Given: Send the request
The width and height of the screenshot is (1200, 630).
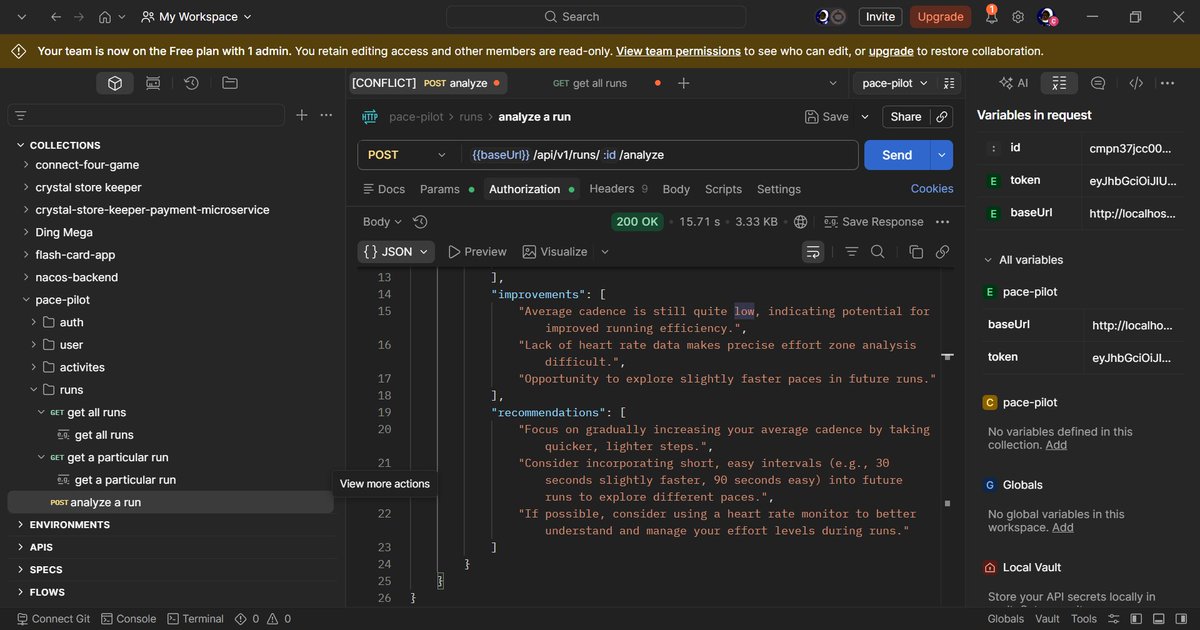Looking at the screenshot, I should (897, 155).
